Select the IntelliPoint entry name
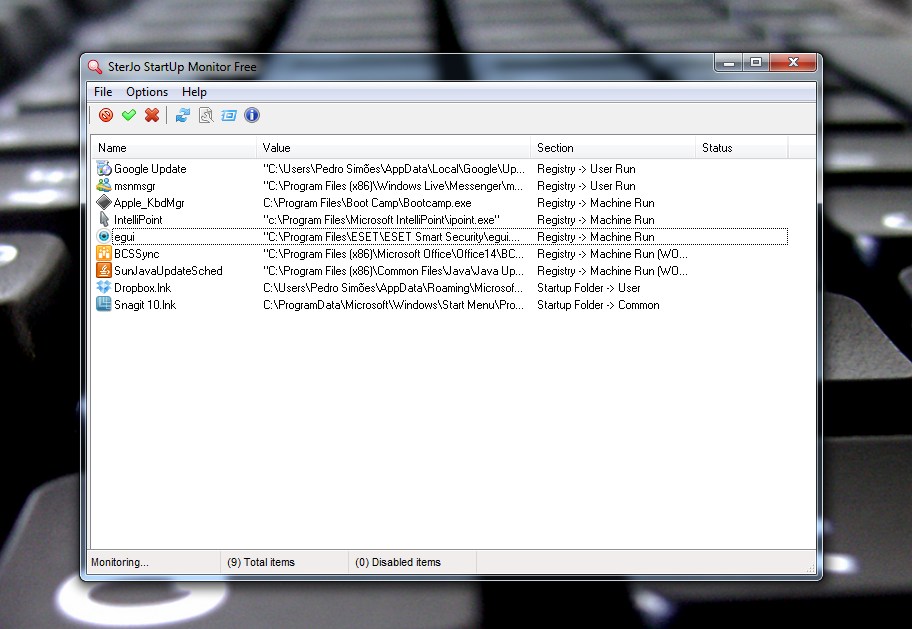Viewport: 912px width, 629px height. pos(138,220)
